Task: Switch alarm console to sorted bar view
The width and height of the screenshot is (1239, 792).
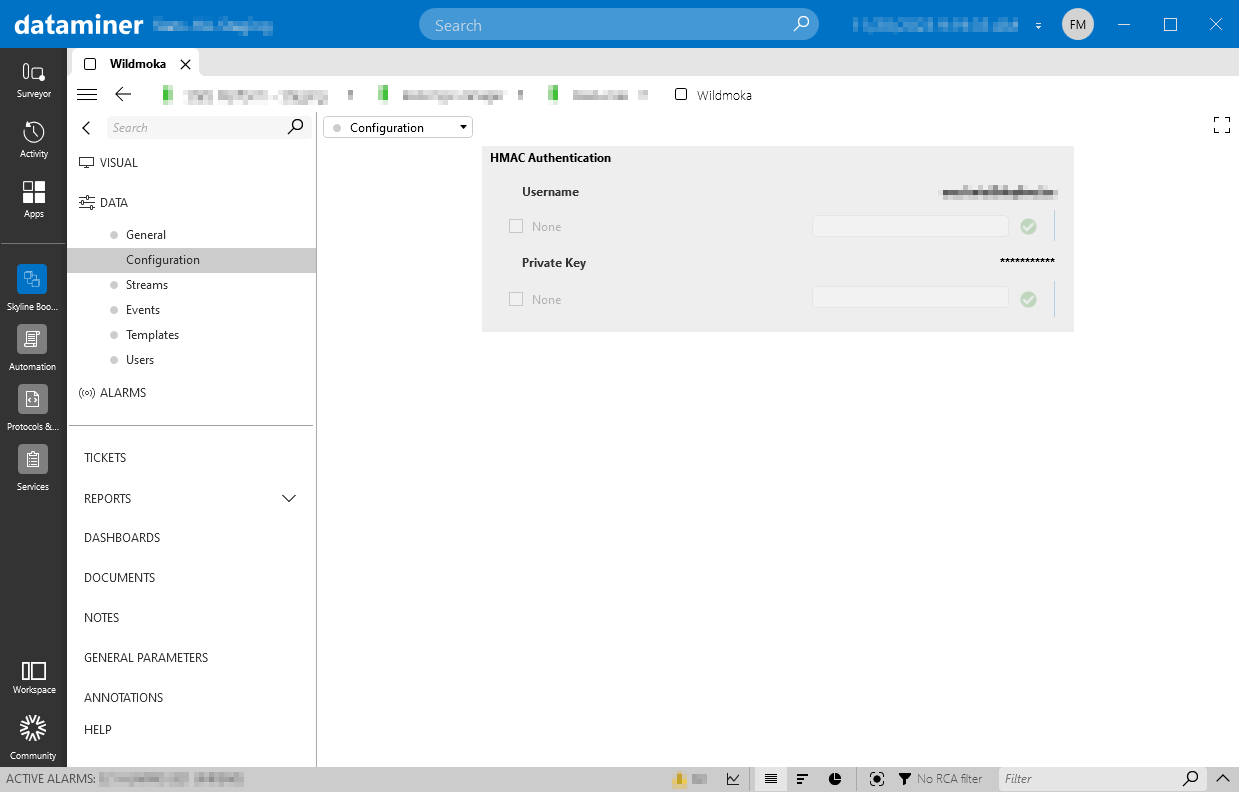Action: pos(802,779)
